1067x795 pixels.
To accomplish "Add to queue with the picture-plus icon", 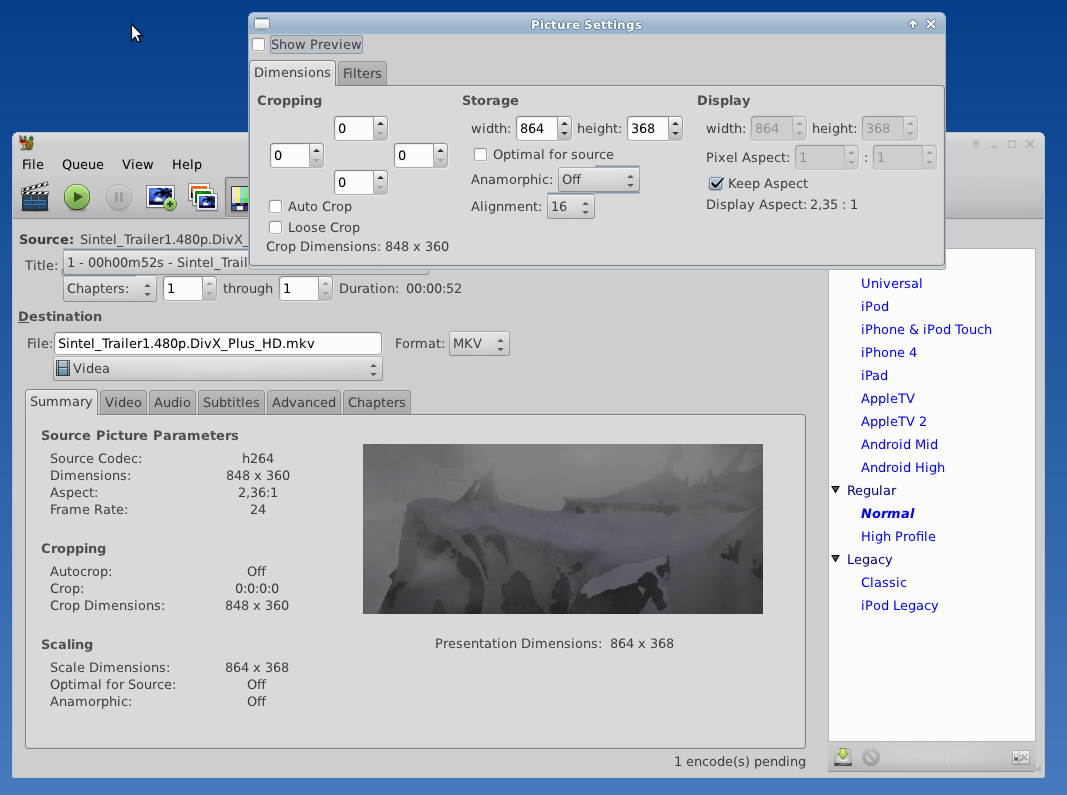I will pos(161,197).
